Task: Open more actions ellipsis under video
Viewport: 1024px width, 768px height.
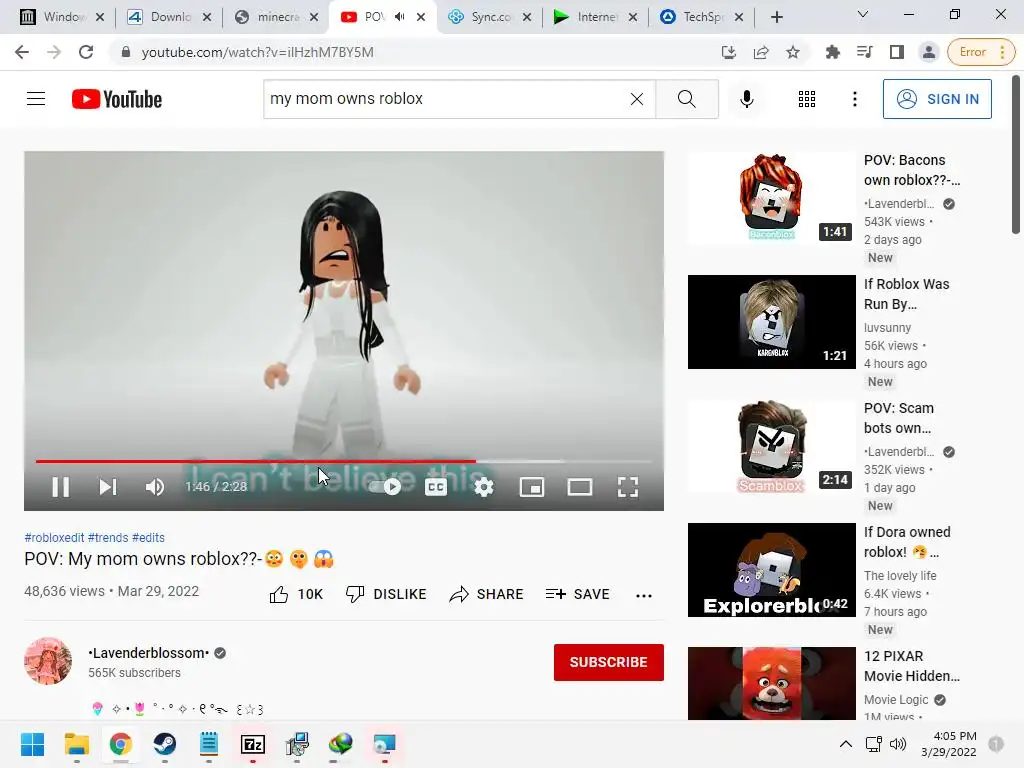Action: pos(643,595)
